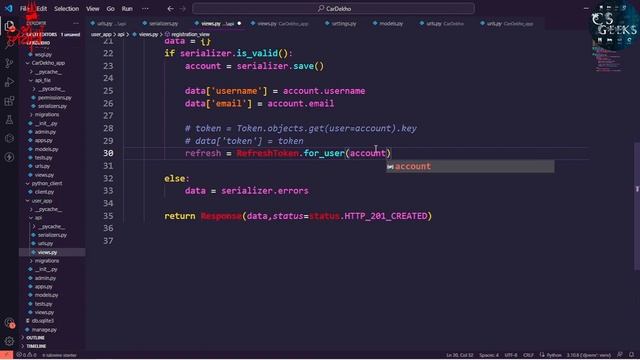Screen dimensions: 640x360
Task: Click Ln 30 cursor position in status bar
Action: tap(460, 355)
